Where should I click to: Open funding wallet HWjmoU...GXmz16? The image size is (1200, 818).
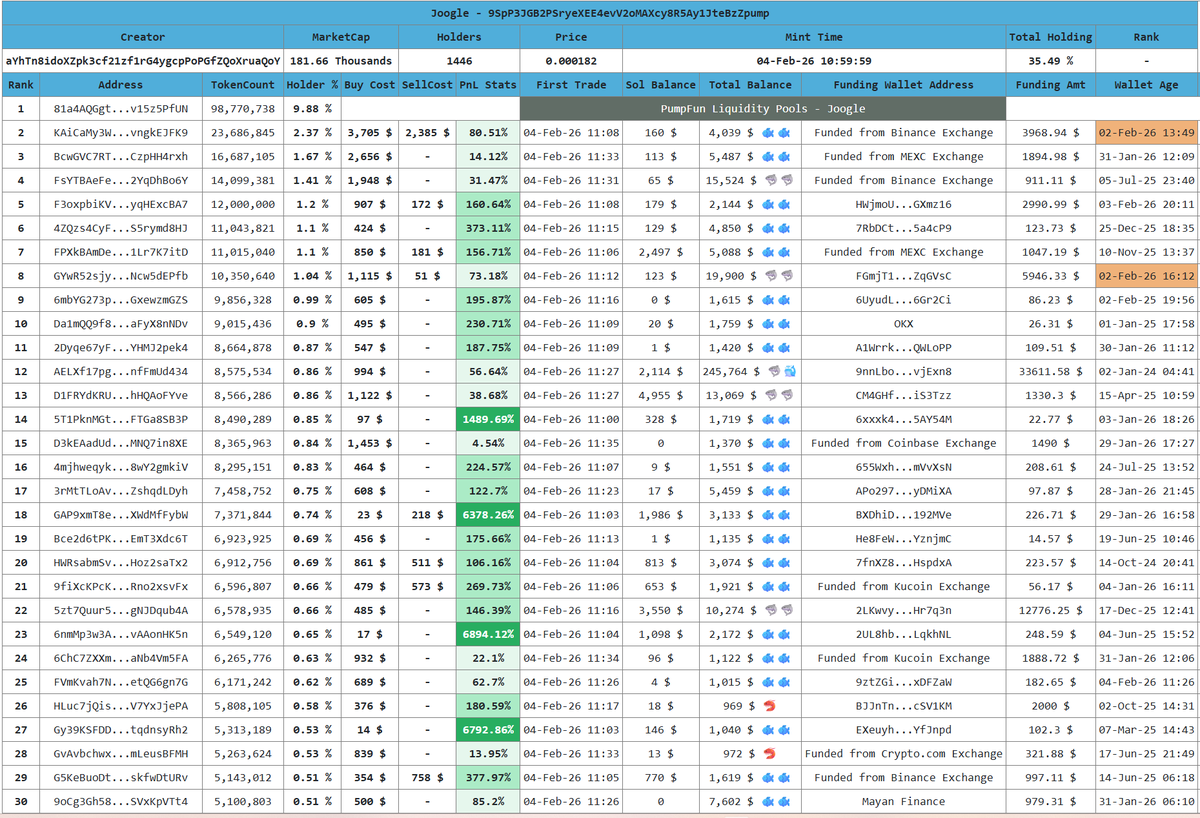tap(903, 205)
